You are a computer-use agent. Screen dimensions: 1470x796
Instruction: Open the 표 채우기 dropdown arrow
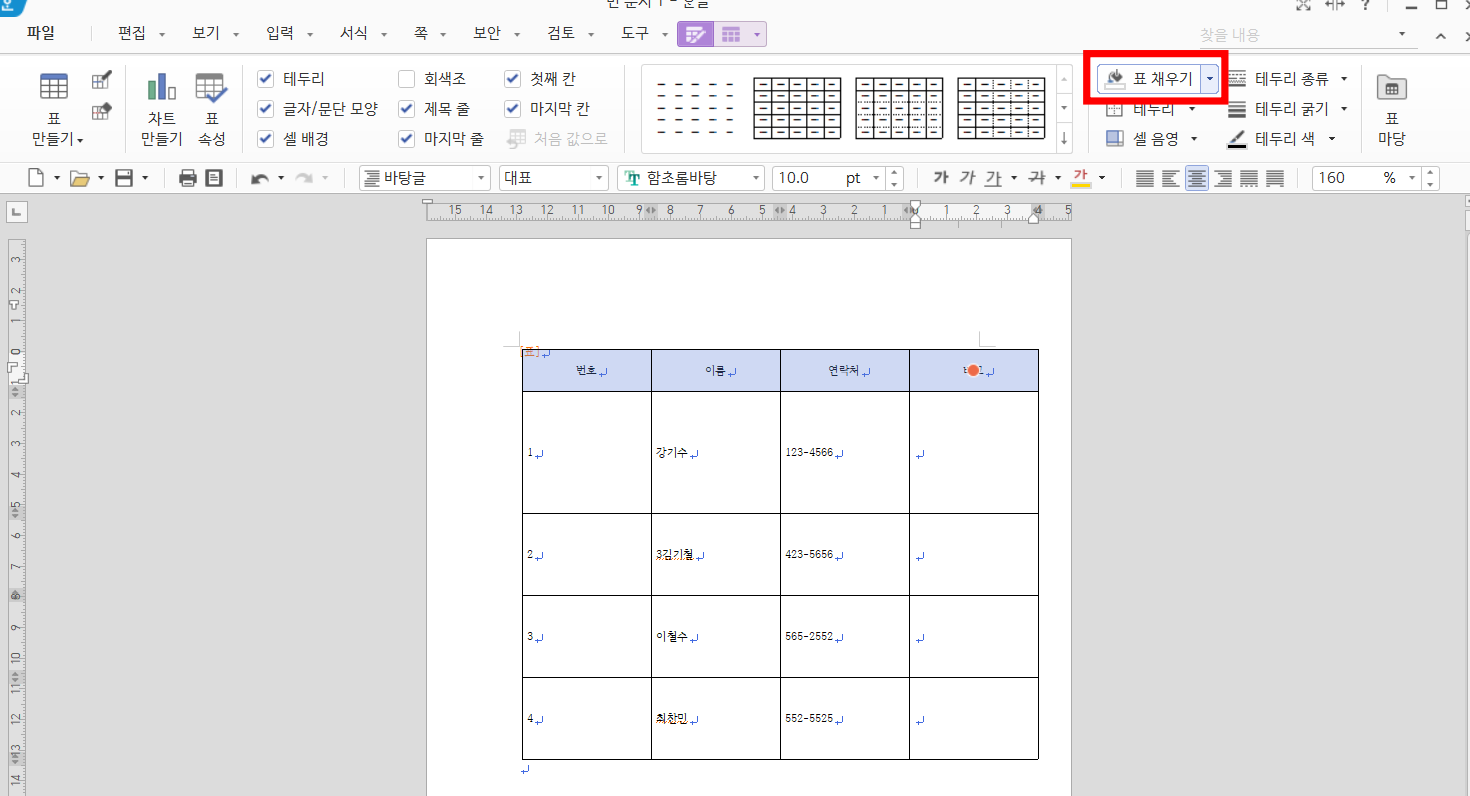click(1210, 79)
